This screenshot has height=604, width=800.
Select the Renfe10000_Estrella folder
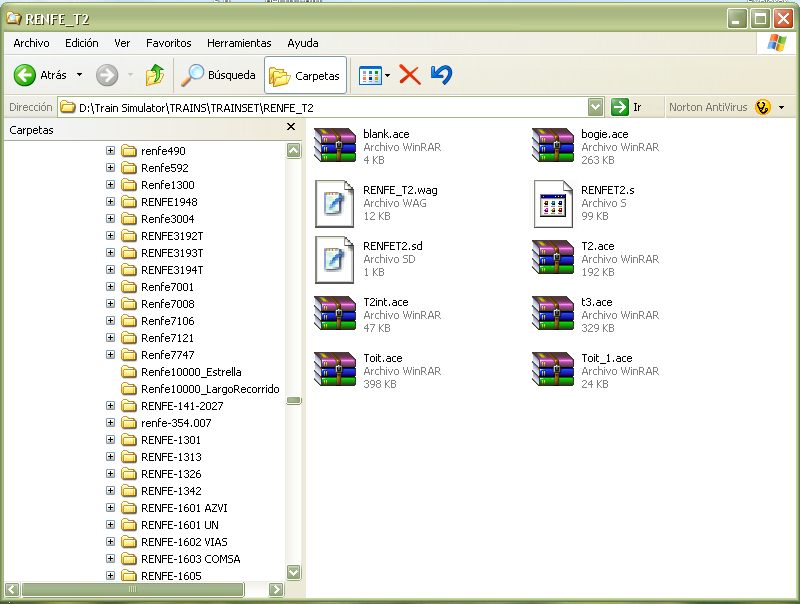[x=190, y=372]
